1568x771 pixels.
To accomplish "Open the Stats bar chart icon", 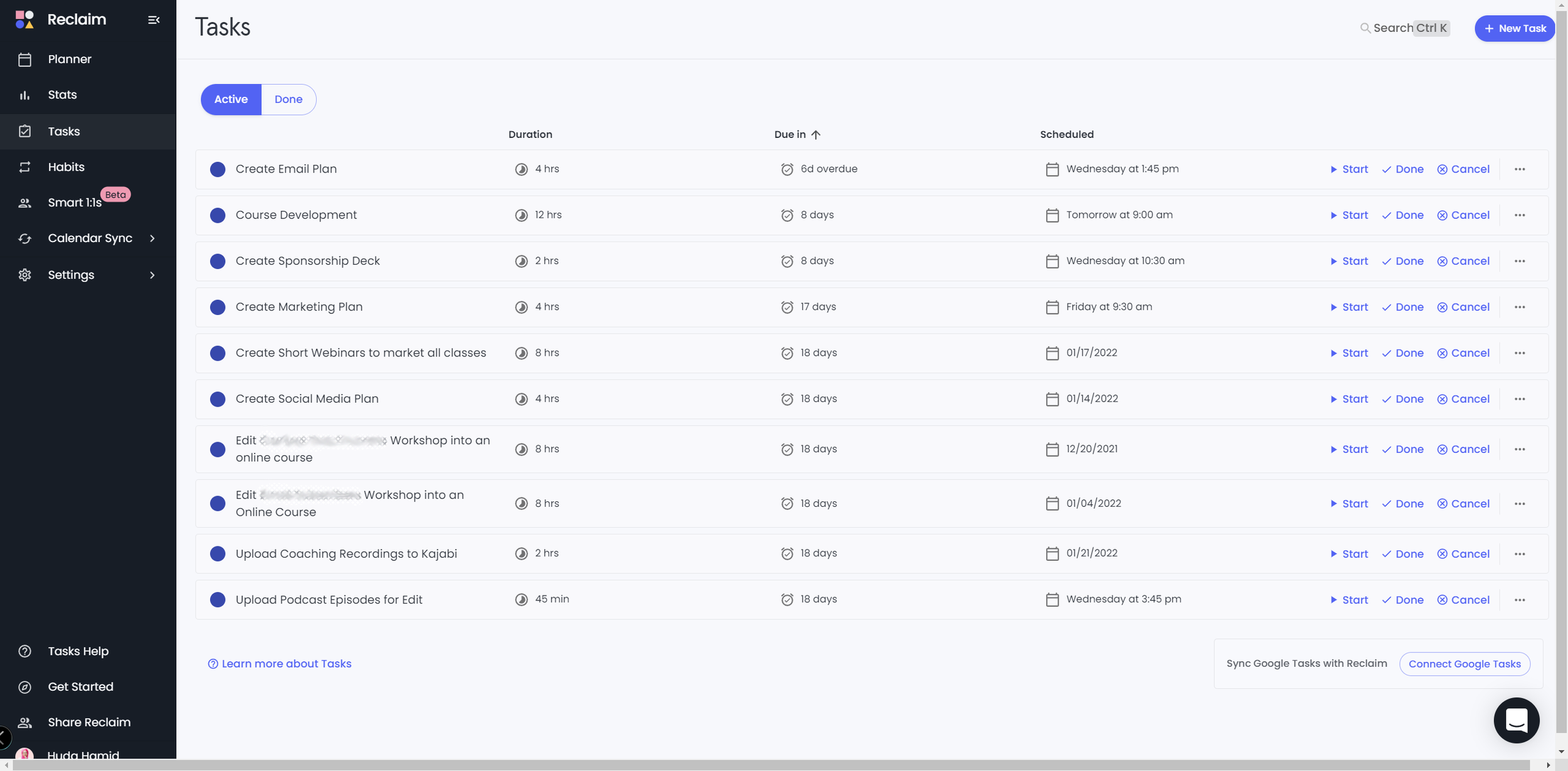I will (x=24, y=95).
